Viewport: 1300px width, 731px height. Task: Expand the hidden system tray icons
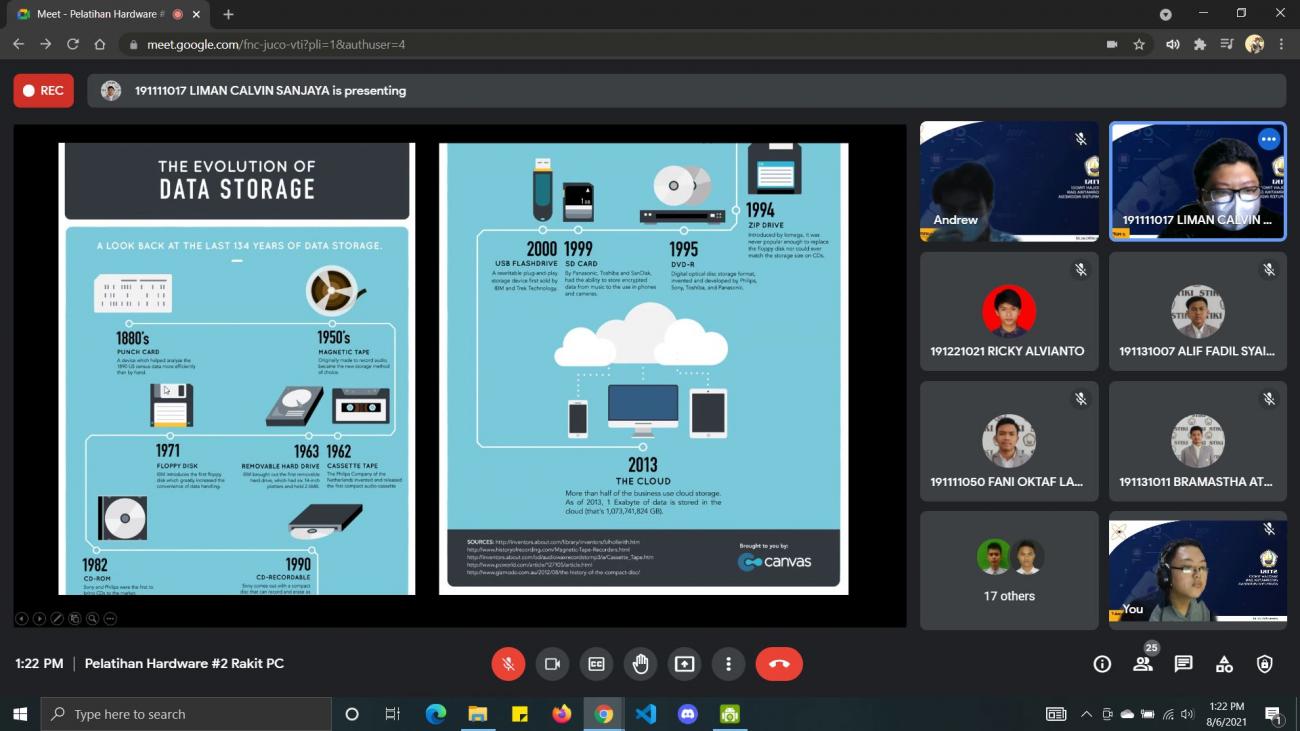(1086, 714)
